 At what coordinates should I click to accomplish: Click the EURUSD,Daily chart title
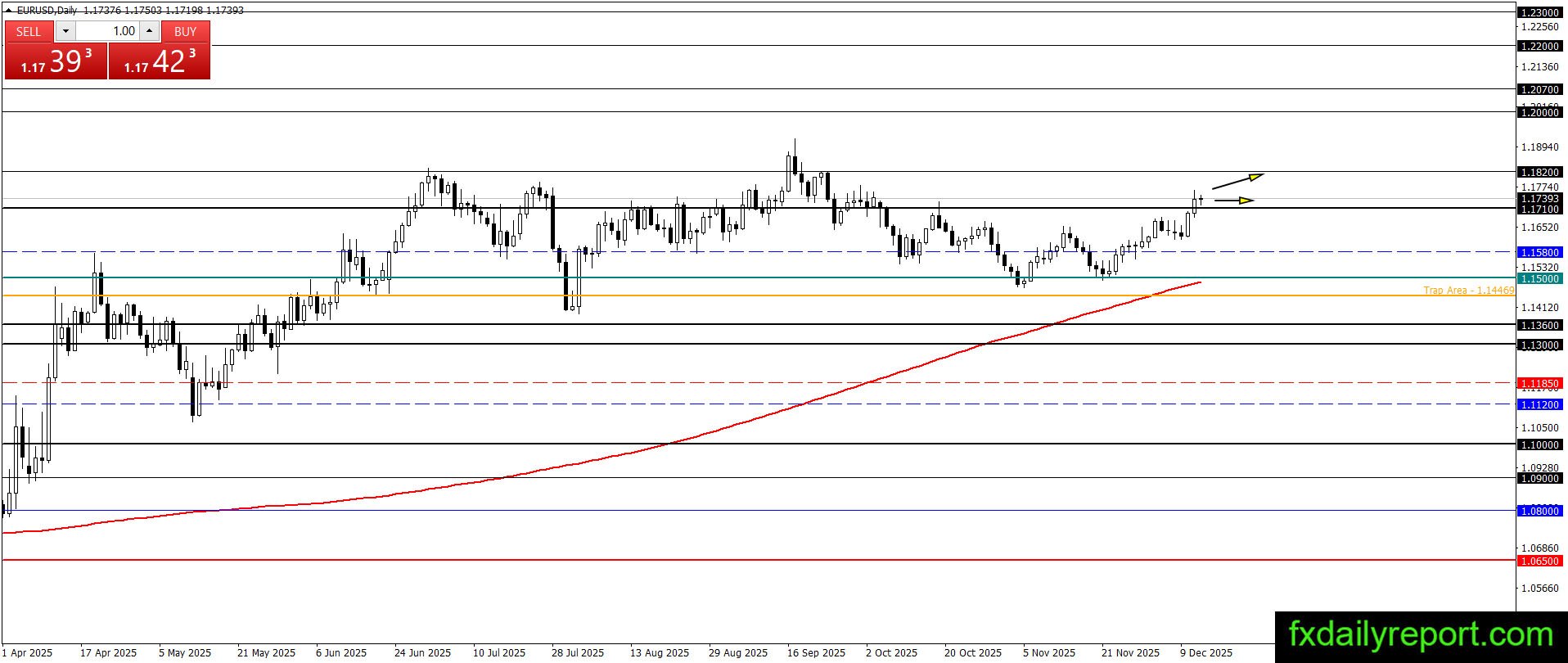point(47,11)
